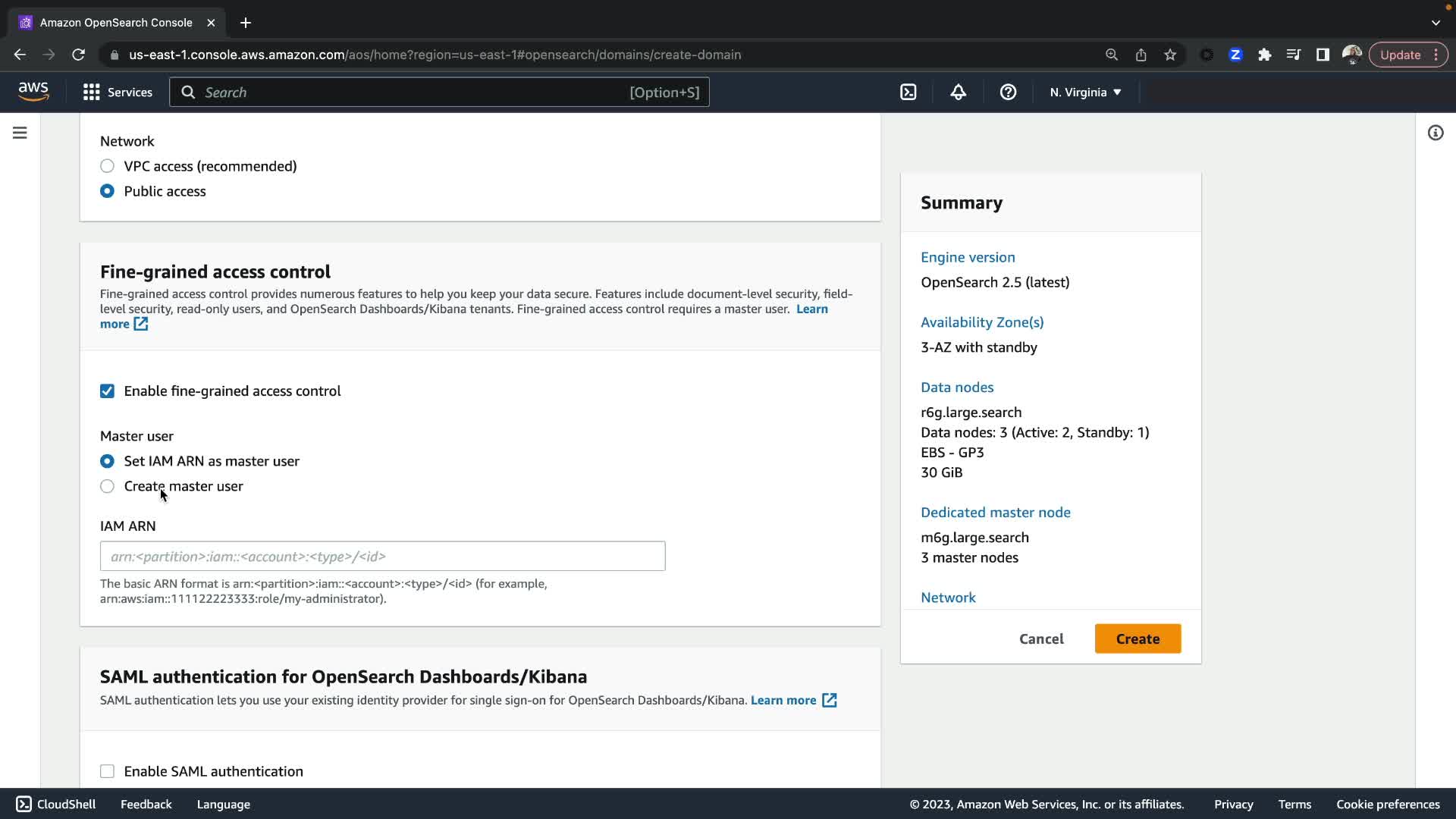Reload the page with the refresh icon

[78, 55]
